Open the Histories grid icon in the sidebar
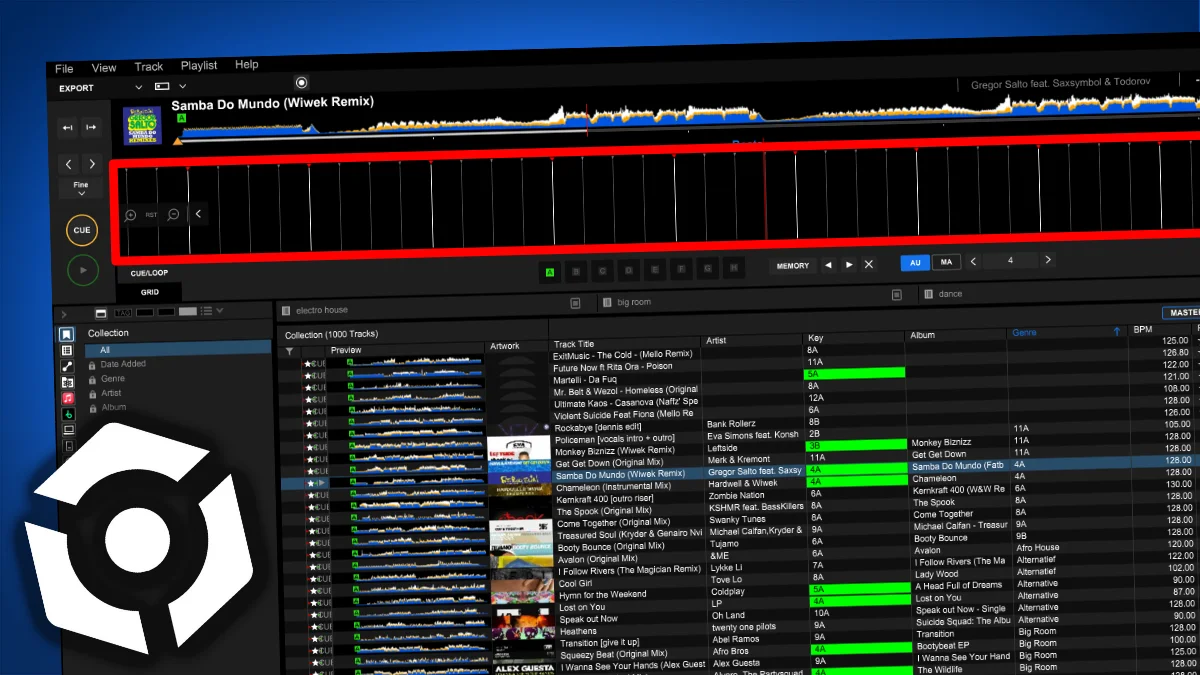1200x675 pixels. 67,382
